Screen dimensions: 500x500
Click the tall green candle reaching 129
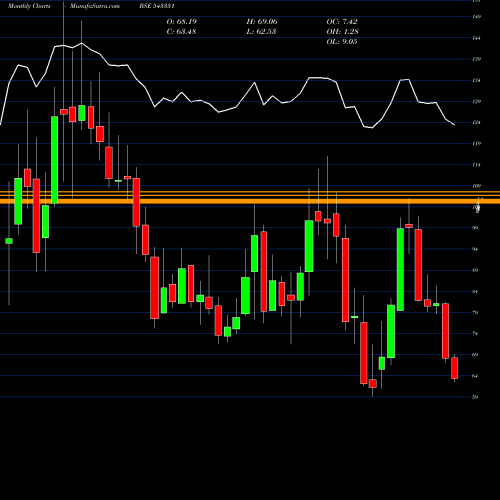click(x=54, y=160)
